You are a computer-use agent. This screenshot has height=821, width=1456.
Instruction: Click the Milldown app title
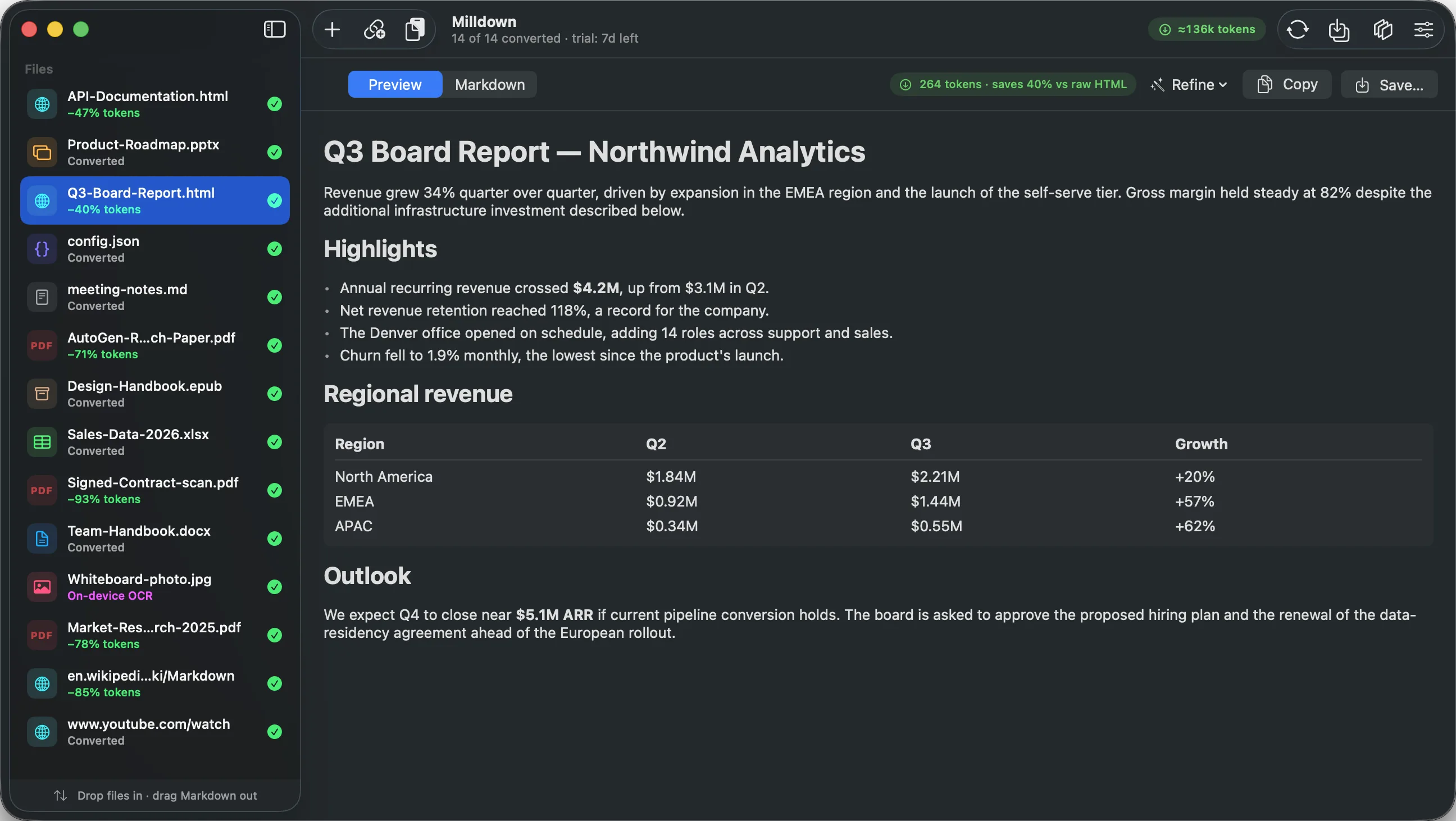pyautogui.click(x=484, y=21)
